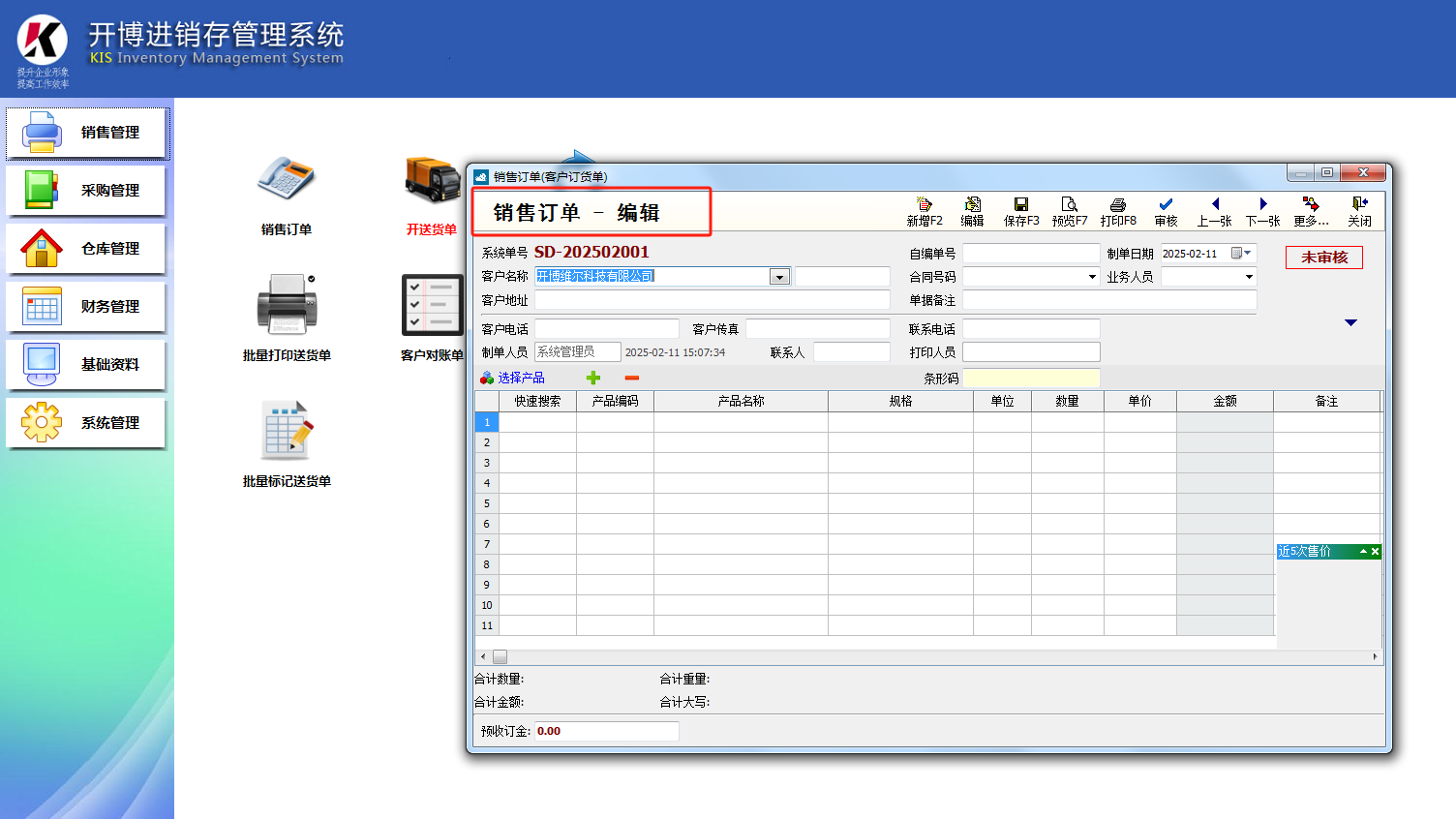Expand the 业务人员 dropdown
The height and width of the screenshot is (819, 1456).
1249,277
